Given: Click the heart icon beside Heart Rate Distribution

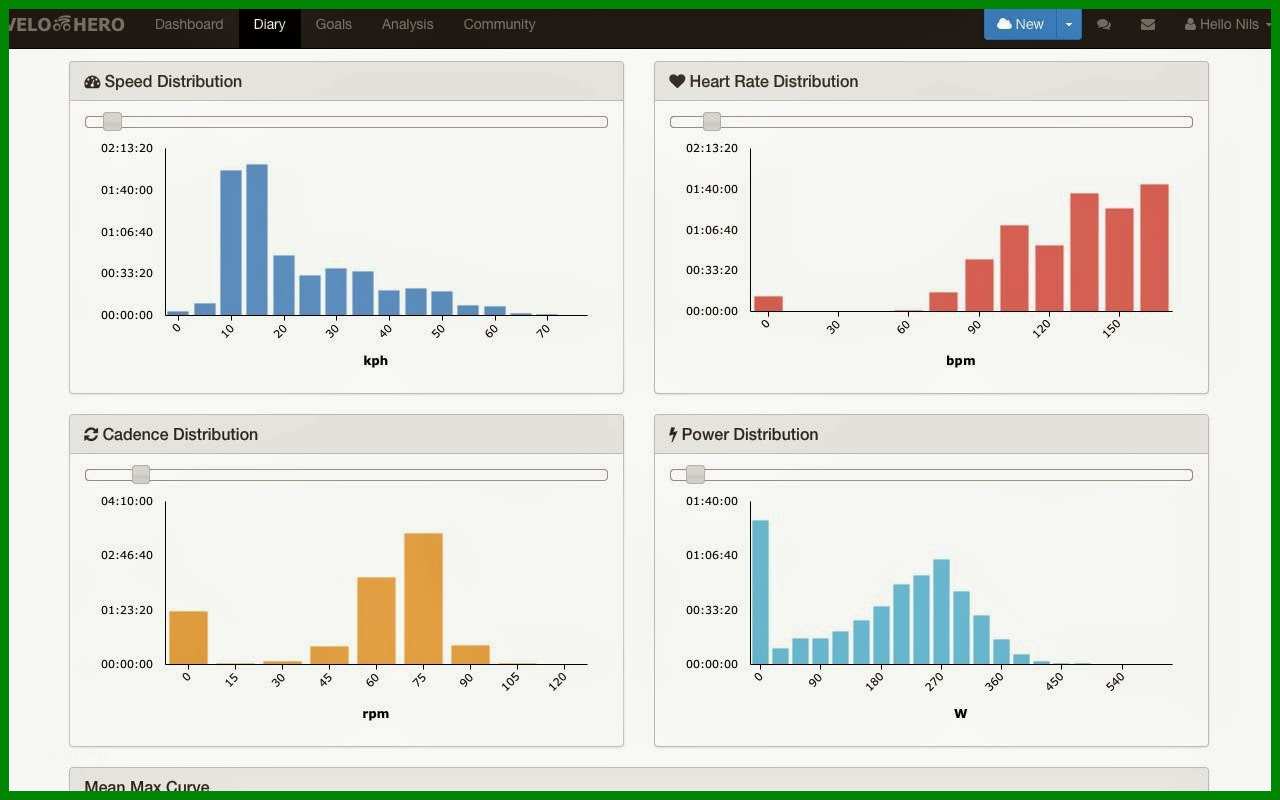Looking at the screenshot, I should pos(677,82).
